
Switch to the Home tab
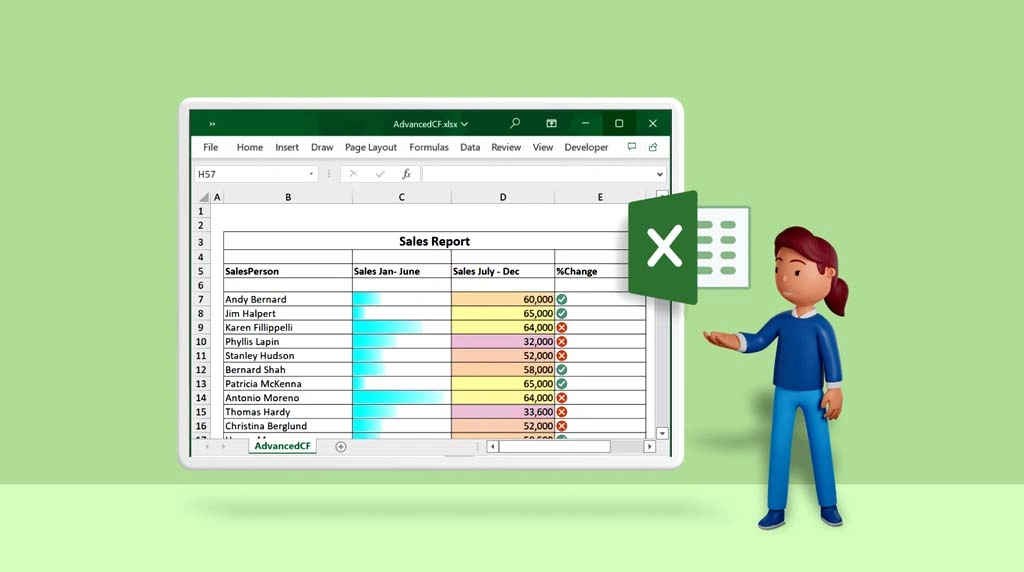(x=249, y=147)
